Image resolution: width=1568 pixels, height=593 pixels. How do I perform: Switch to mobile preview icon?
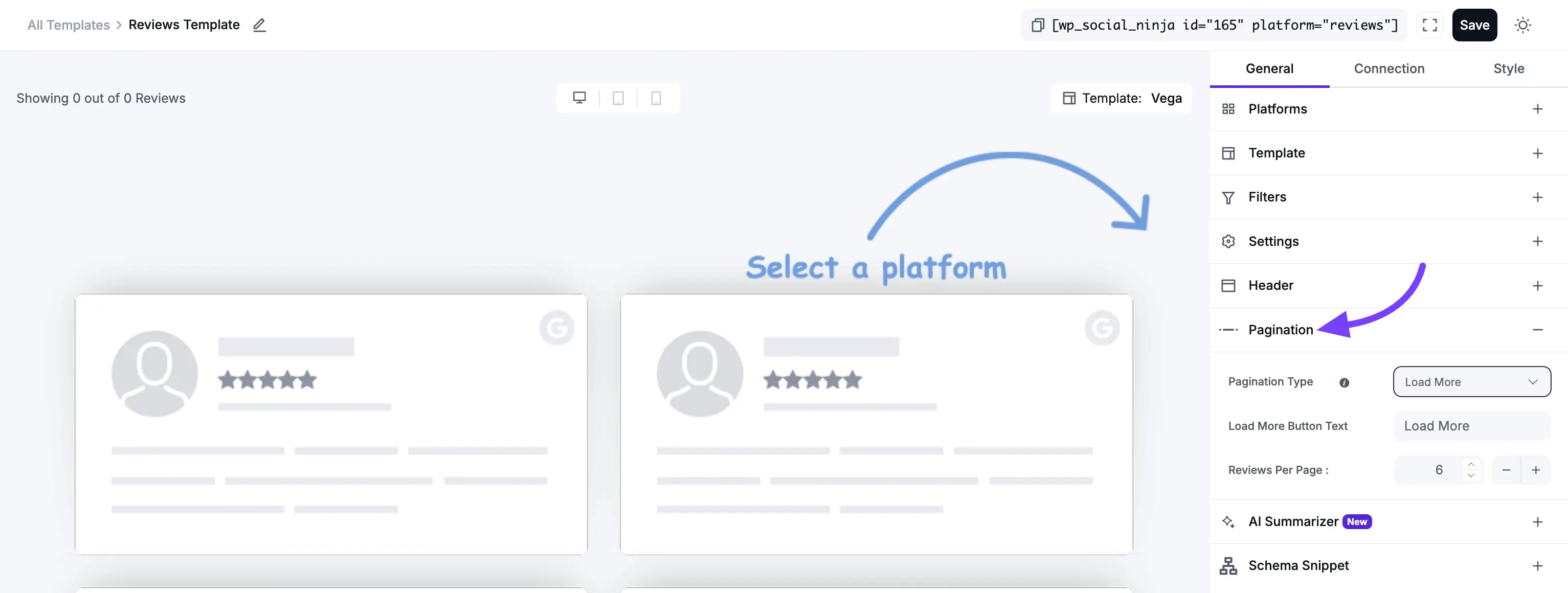click(656, 97)
